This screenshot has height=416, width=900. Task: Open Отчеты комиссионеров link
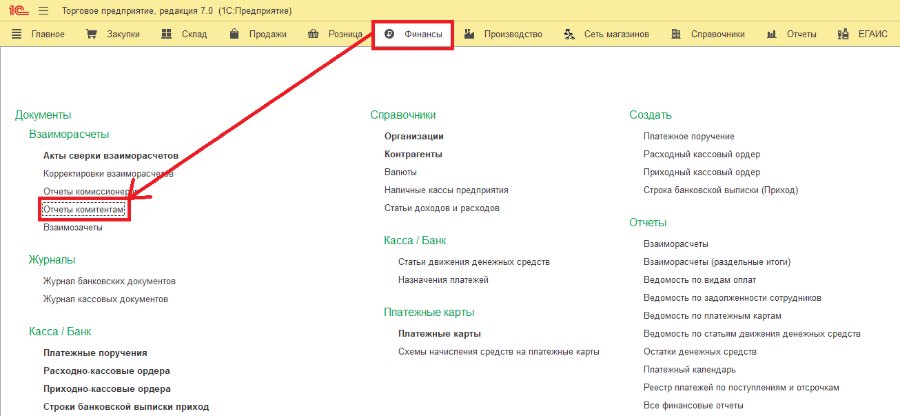coord(91,191)
